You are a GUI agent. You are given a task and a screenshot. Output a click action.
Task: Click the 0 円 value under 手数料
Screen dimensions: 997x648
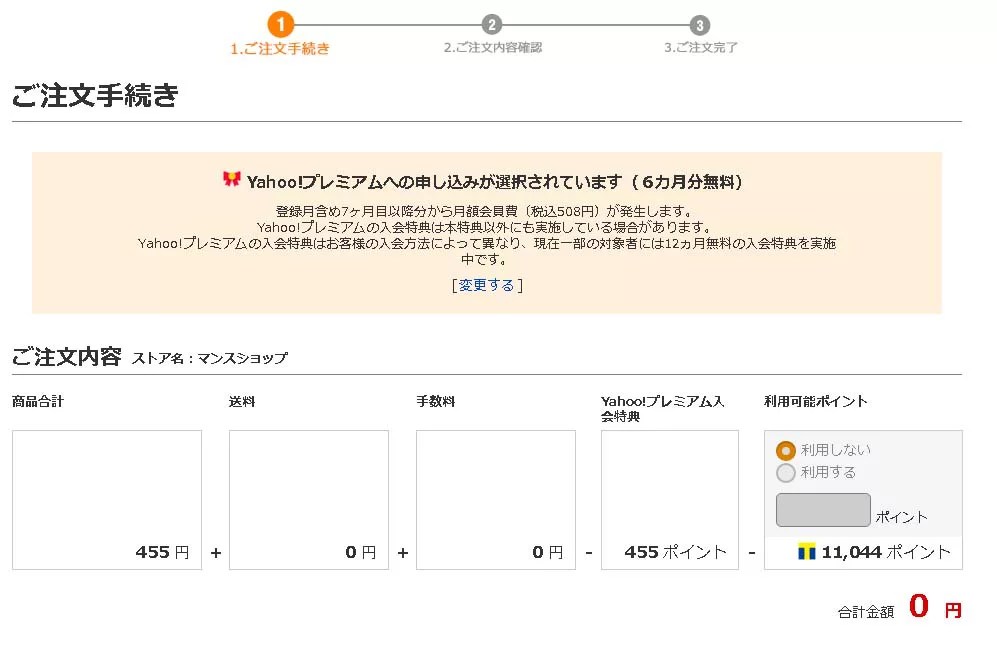click(x=548, y=552)
